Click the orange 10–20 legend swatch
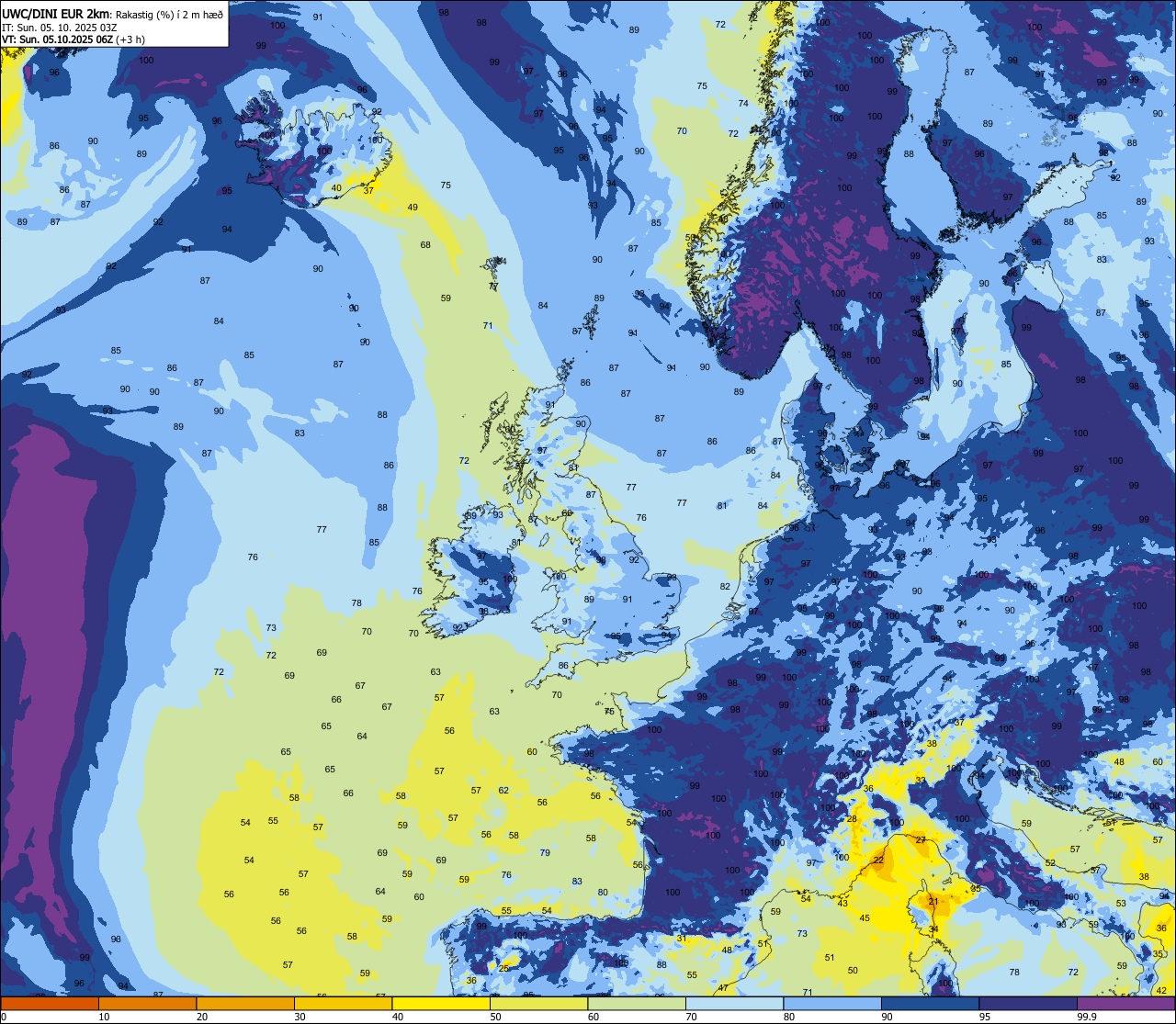1176x1024 pixels. [148, 1003]
